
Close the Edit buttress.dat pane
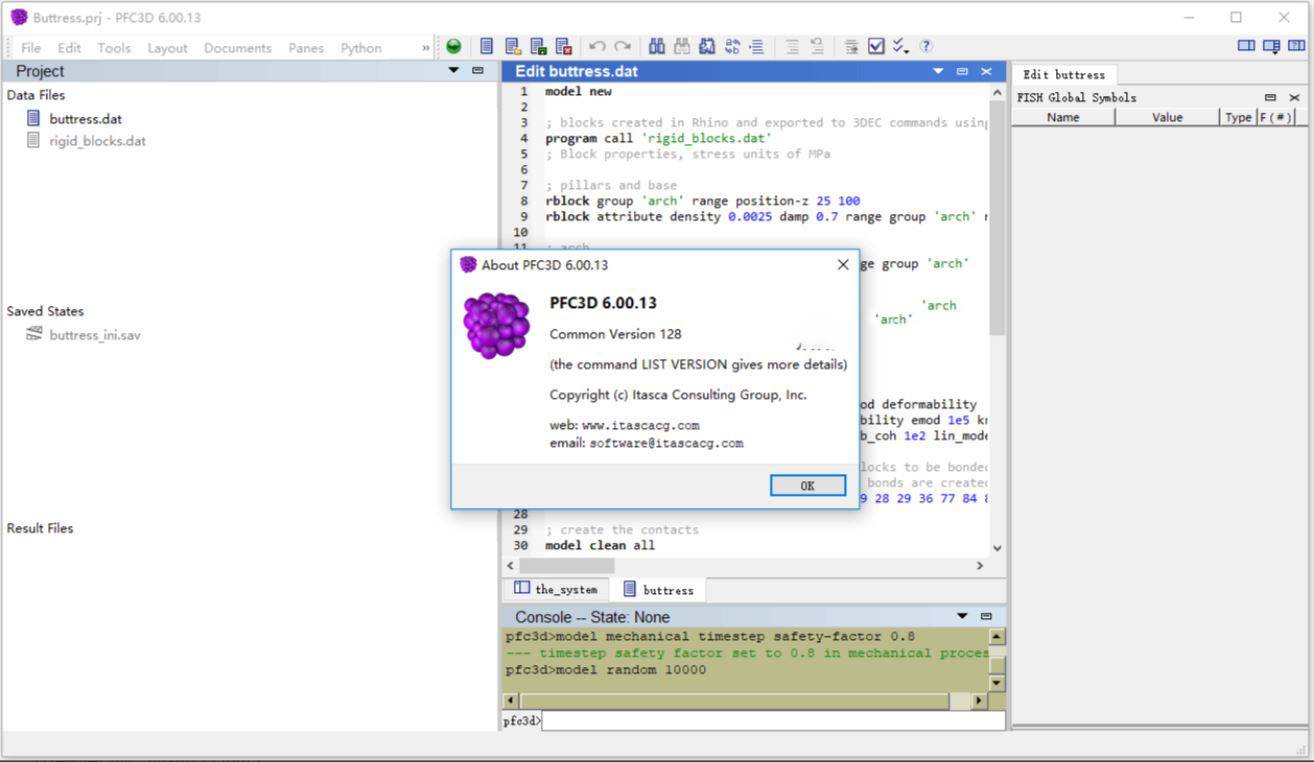point(986,71)
